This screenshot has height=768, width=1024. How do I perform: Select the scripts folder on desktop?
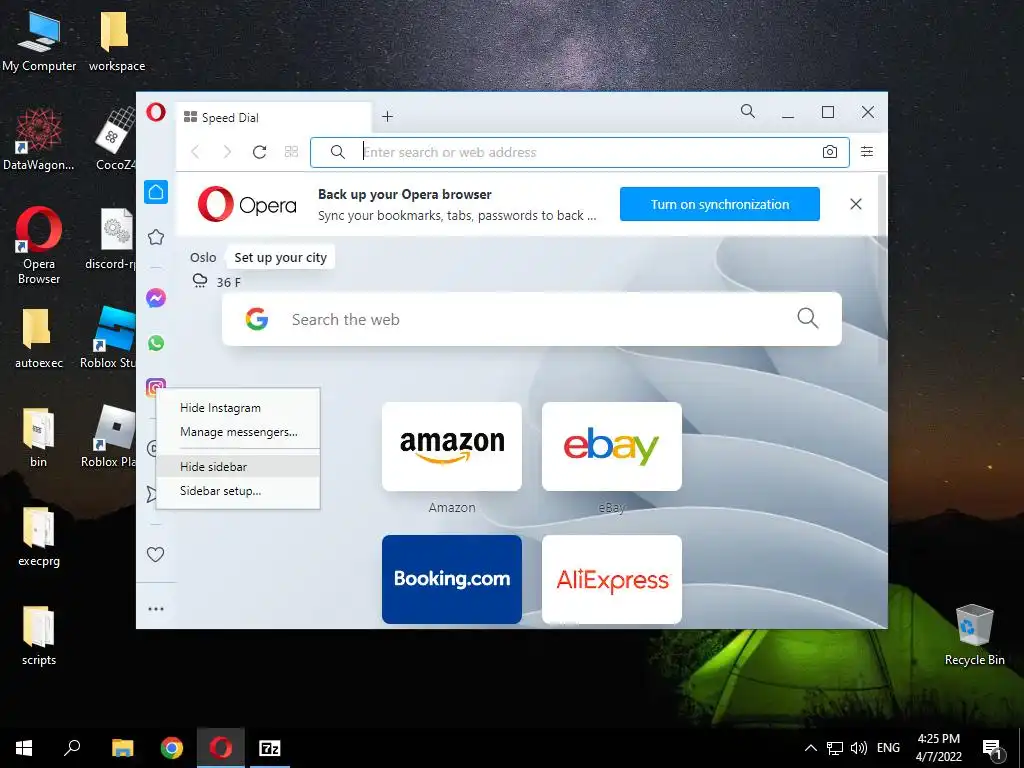pos(39,635)
